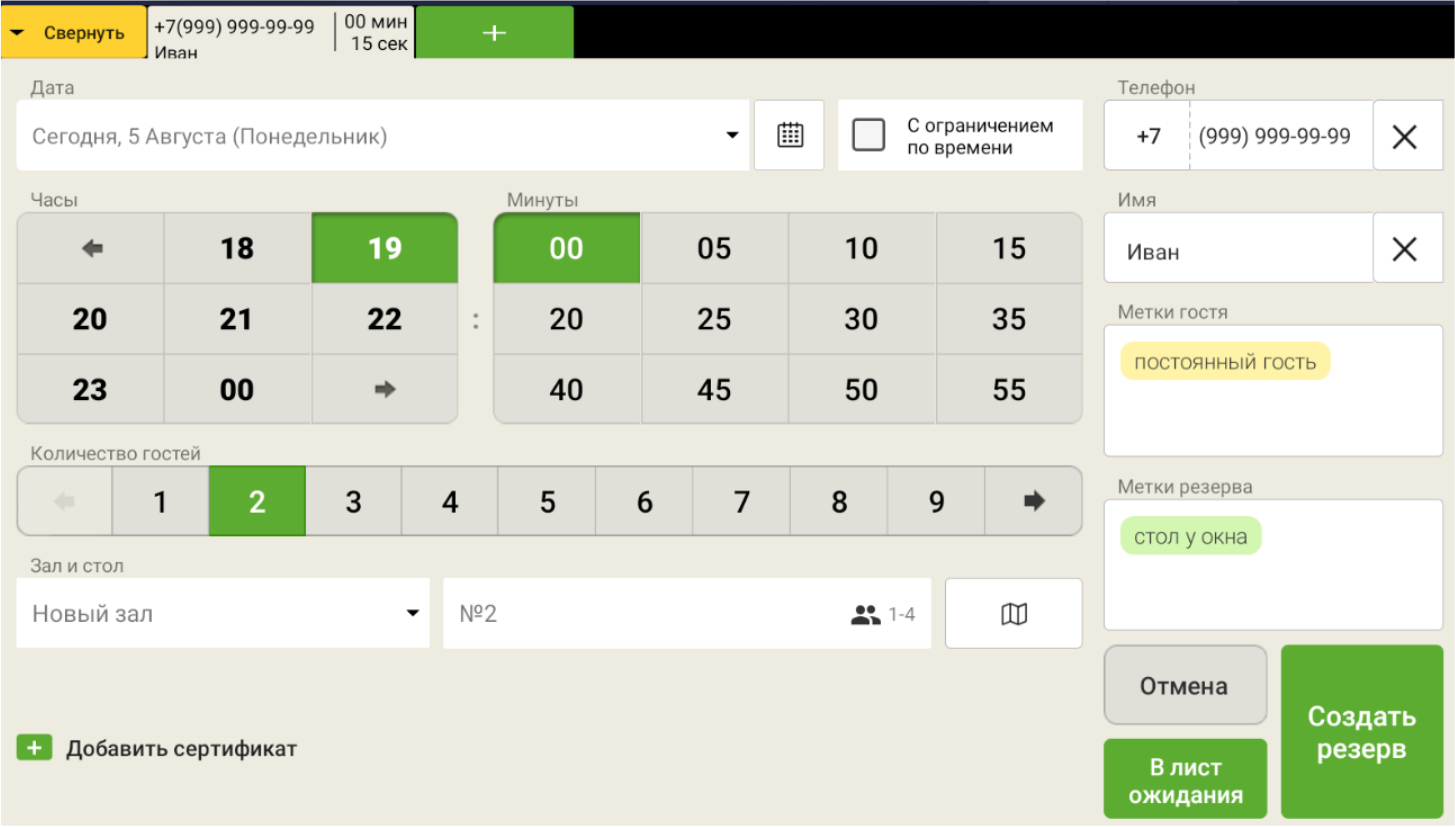The image size is (1455, 827).
Task: Click the Отмена button
Action: pyautogui.click(x=1184, y=686)
